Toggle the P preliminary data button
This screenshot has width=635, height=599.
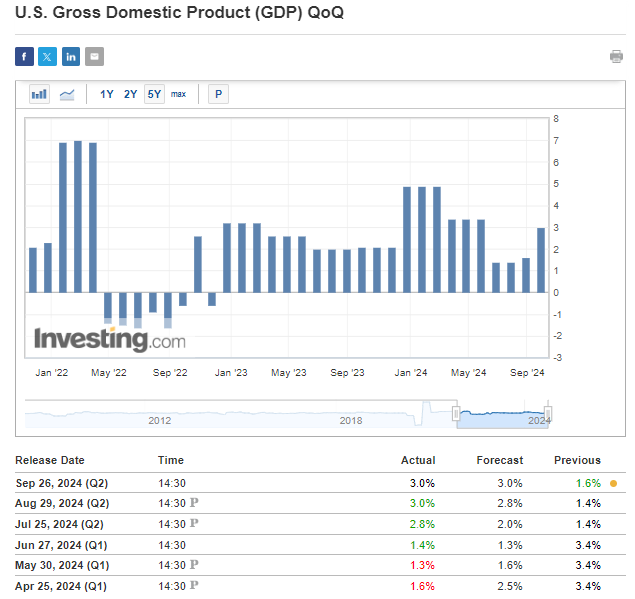218,94
